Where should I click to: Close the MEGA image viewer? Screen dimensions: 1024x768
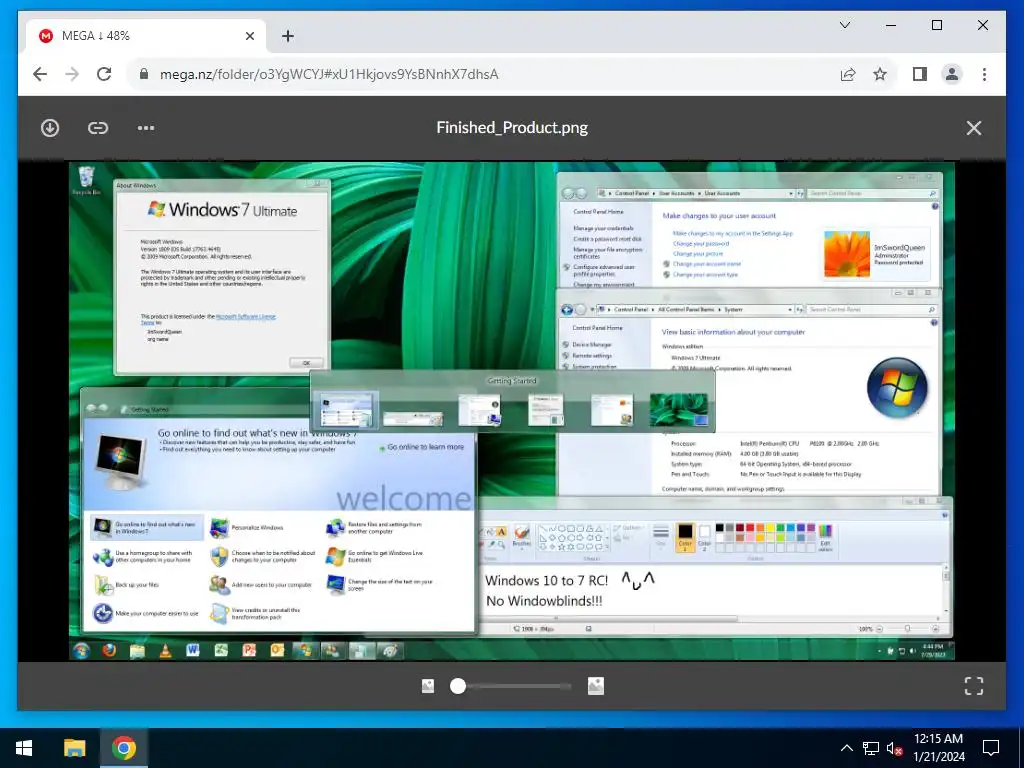(x=974, y=128)
